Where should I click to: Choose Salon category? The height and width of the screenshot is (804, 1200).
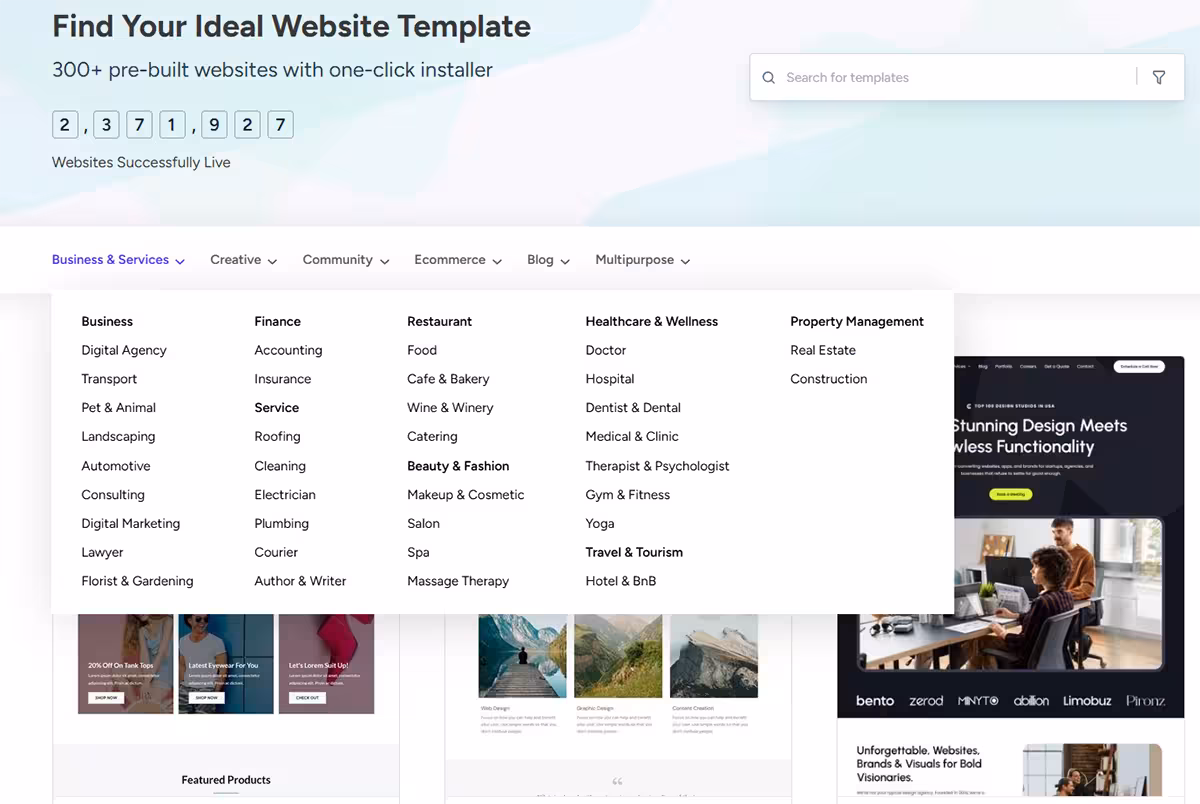pos(423,524)
